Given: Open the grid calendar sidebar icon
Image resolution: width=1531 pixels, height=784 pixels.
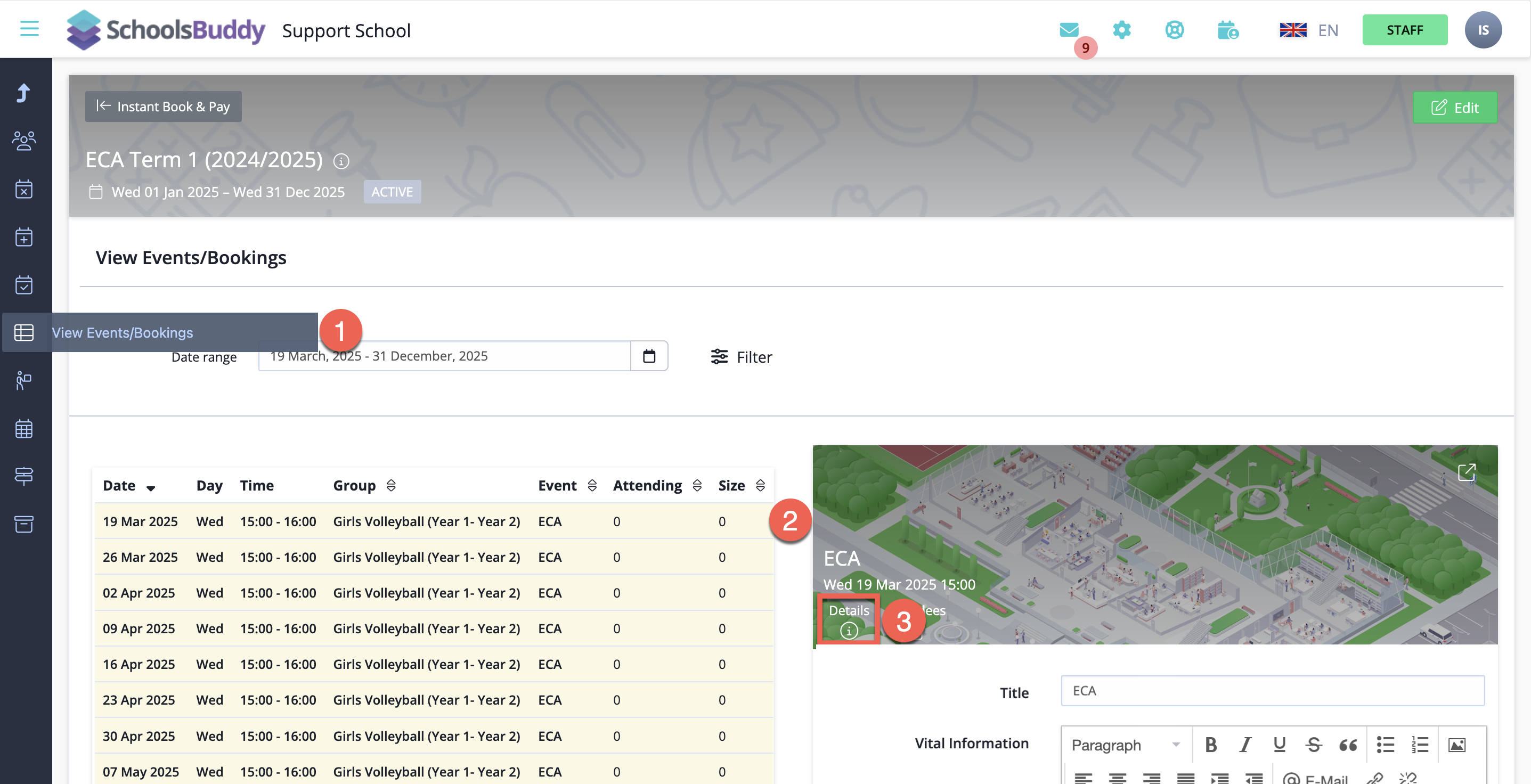Looking at the screenshot, I should click(24, 429).
